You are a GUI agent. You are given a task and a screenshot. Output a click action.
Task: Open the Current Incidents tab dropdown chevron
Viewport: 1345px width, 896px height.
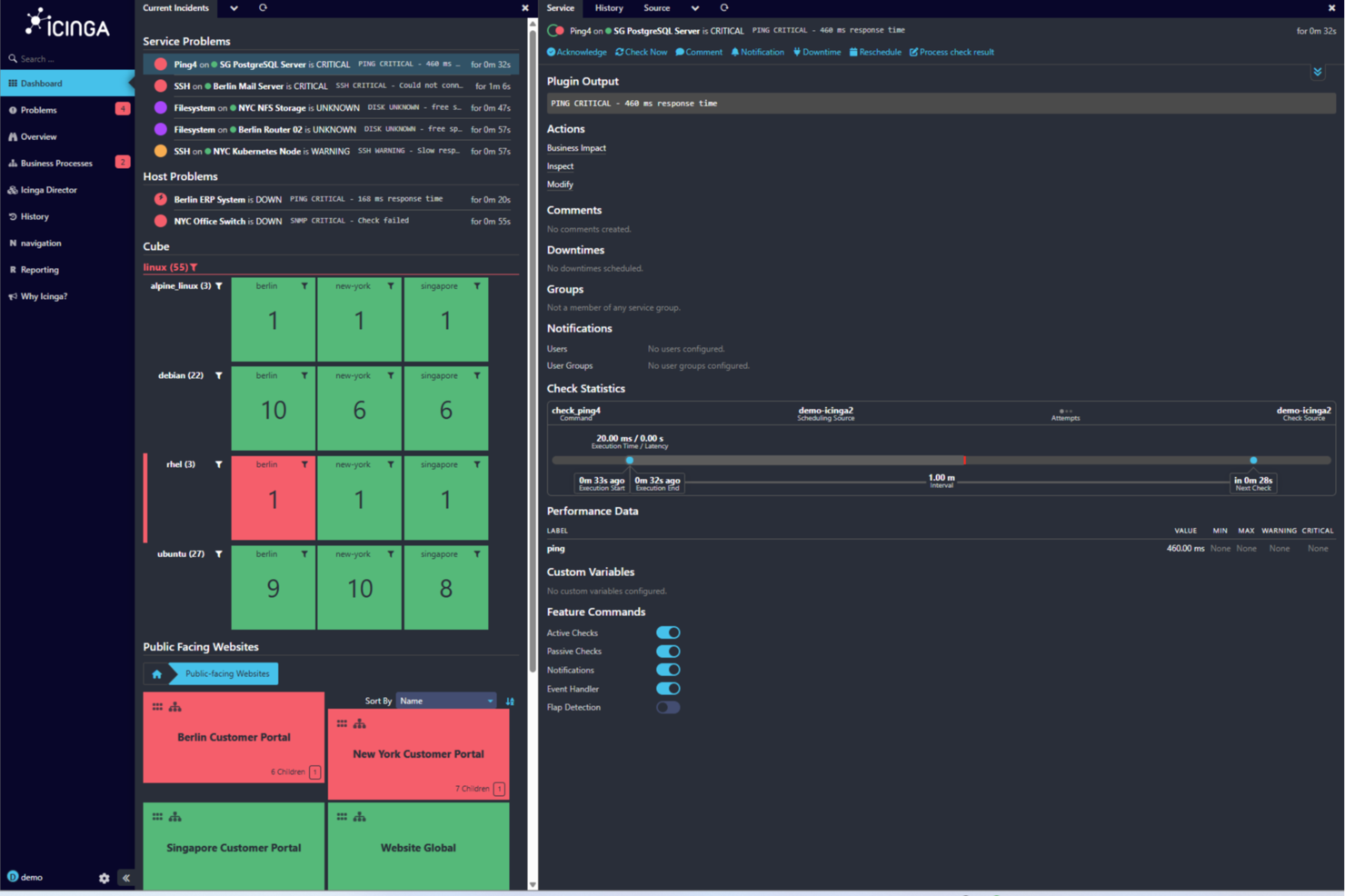234,8
